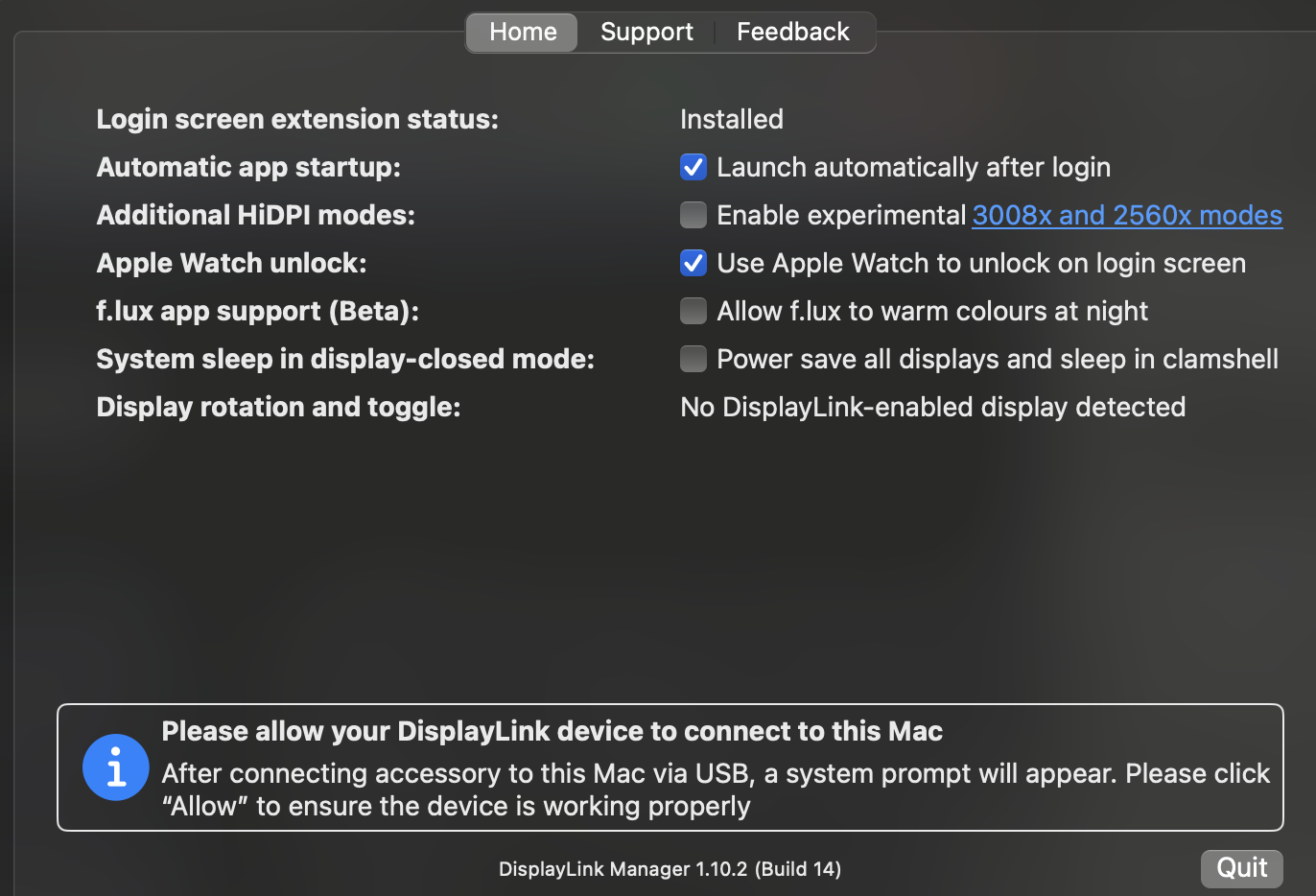
Task: Open the 3008x and 2560x modes link
Action: click(1127, 215)
